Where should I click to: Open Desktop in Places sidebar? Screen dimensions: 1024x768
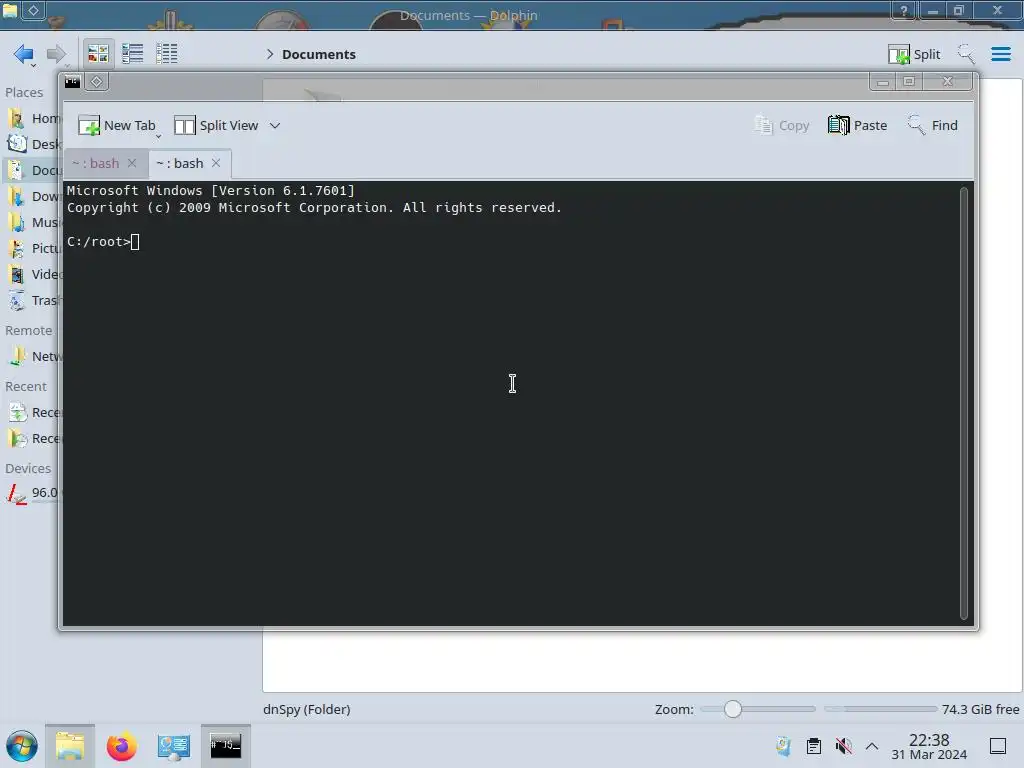click(x=35, y=144)
